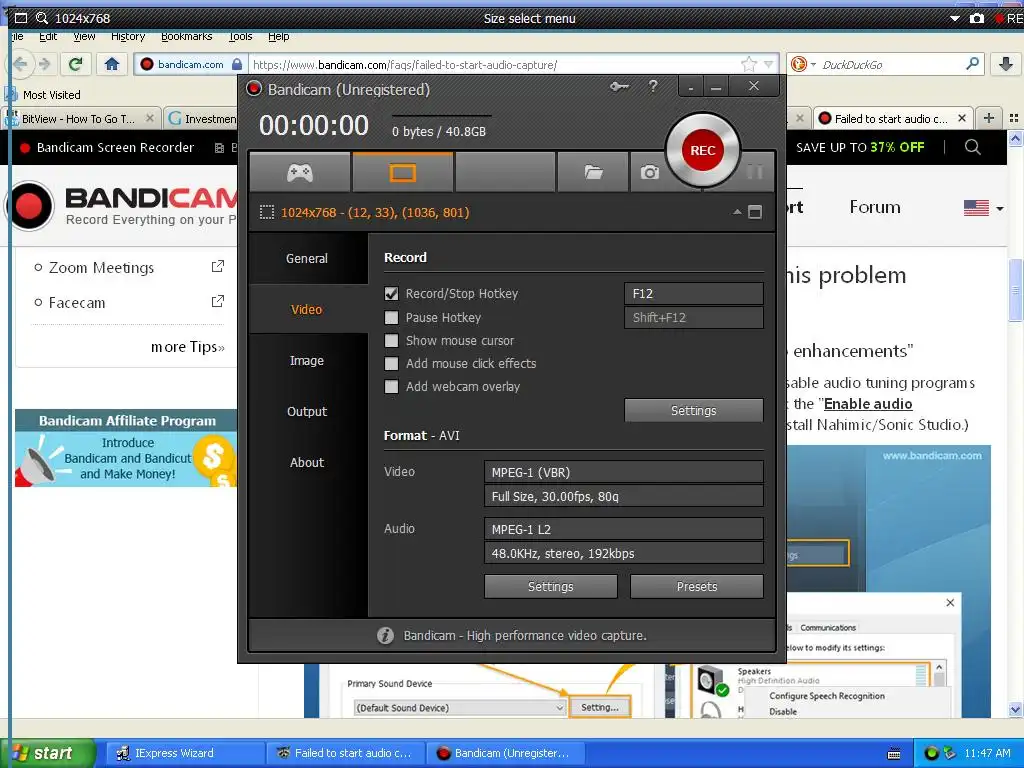Open the keyboard icon in system tray
Screen dimensions: 1024x768
tap(894, 754)
